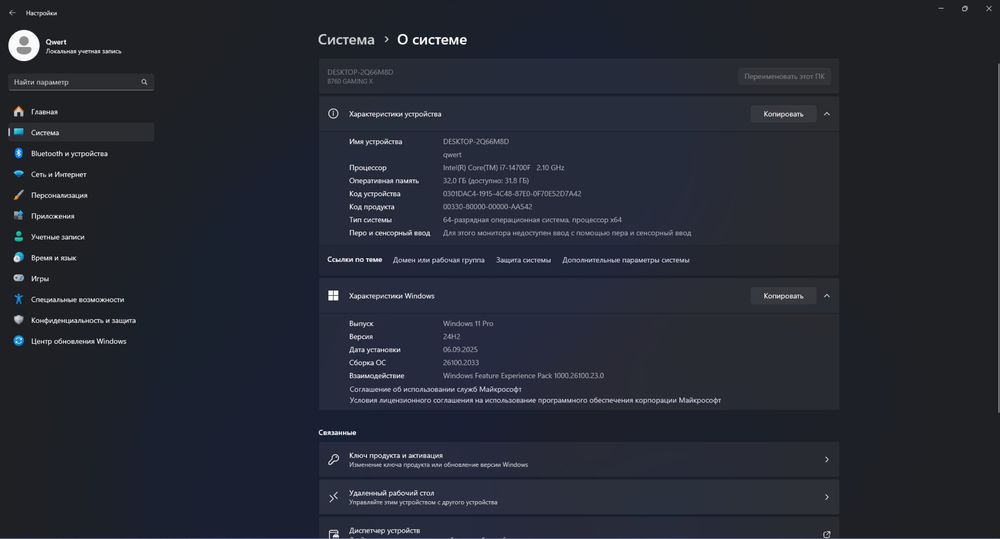
Task: Click the Конфиденциальность shield icon
Action: [18, 320]
